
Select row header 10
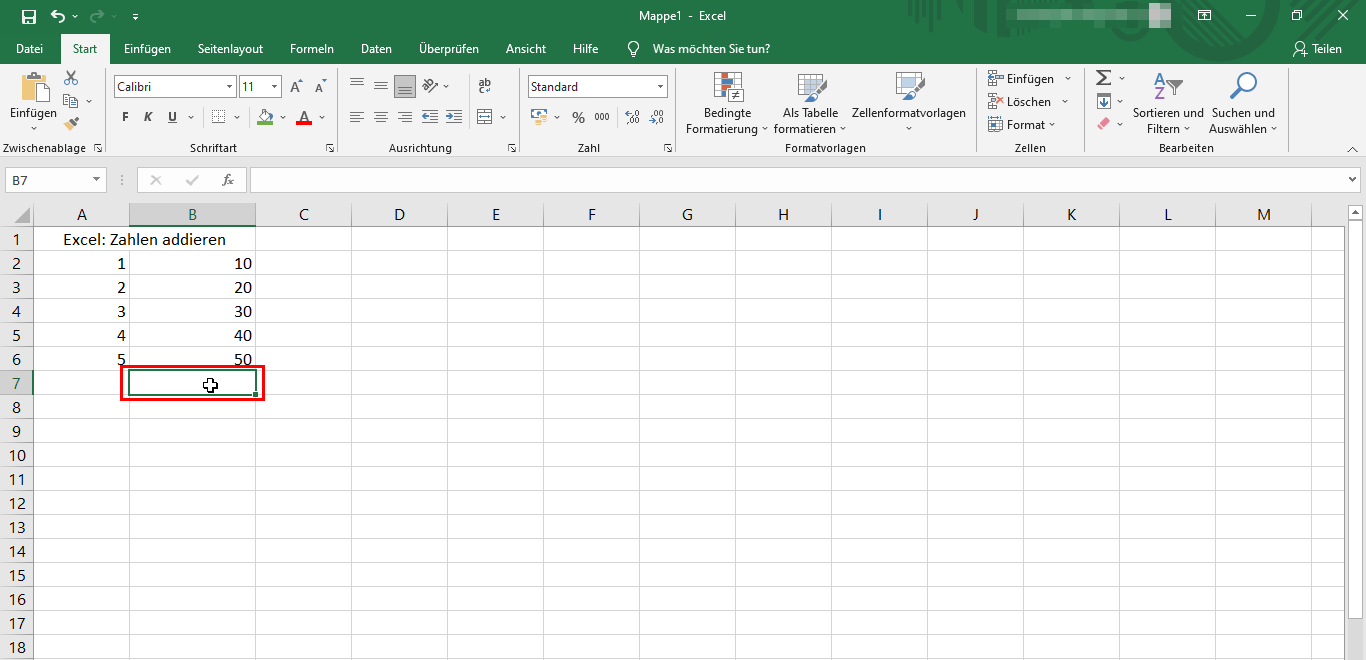[16, 455]
